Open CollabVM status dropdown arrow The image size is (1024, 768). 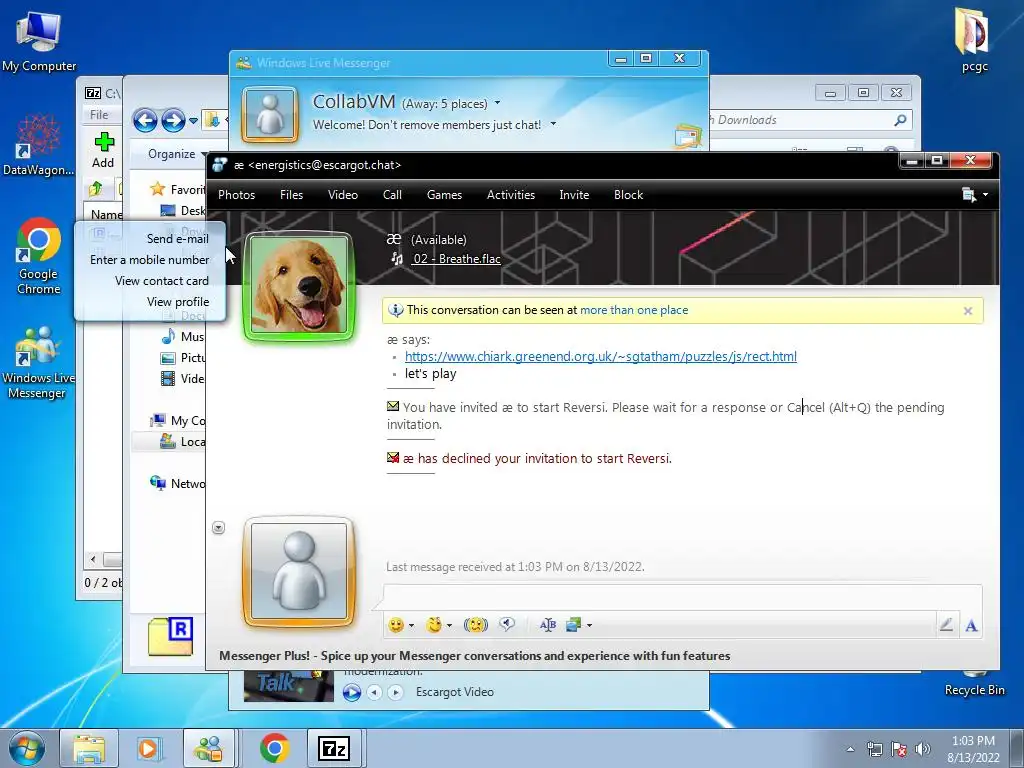498,103
